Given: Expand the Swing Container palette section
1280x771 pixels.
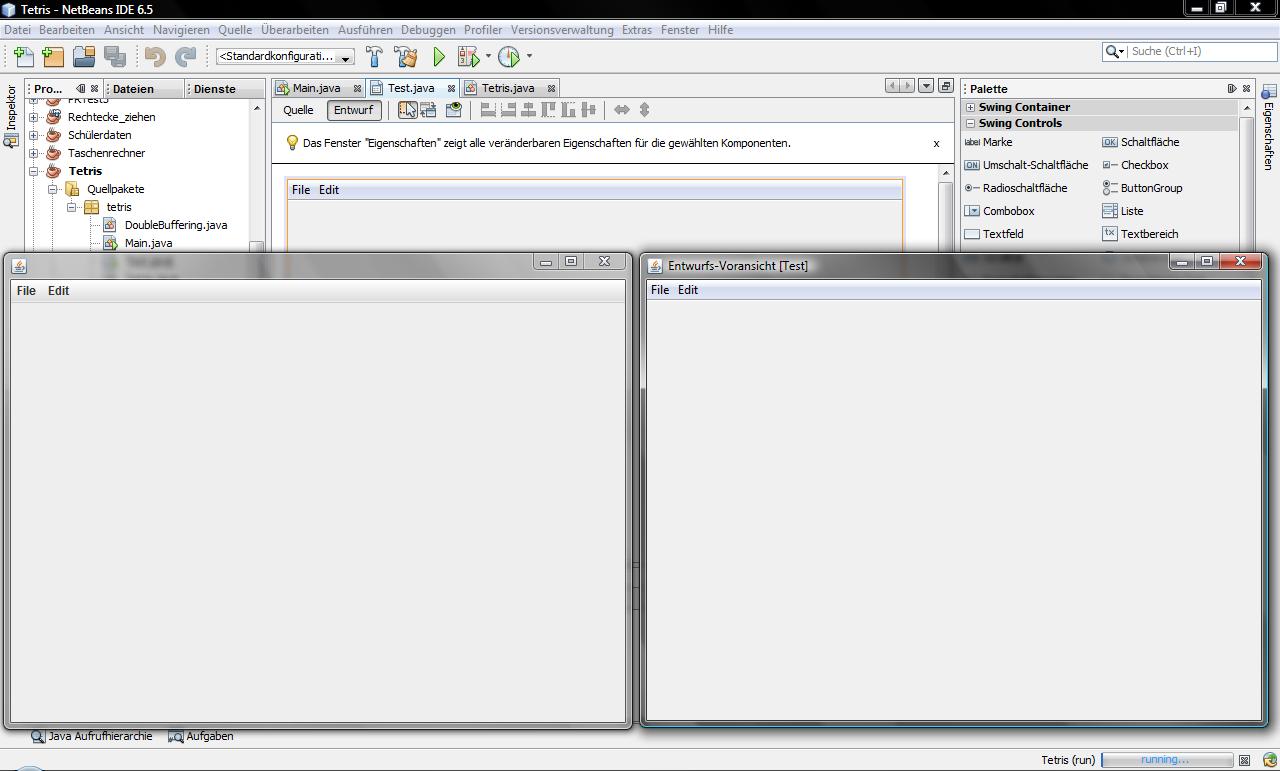Looking at the screenshot, I should tap(970, 107).
